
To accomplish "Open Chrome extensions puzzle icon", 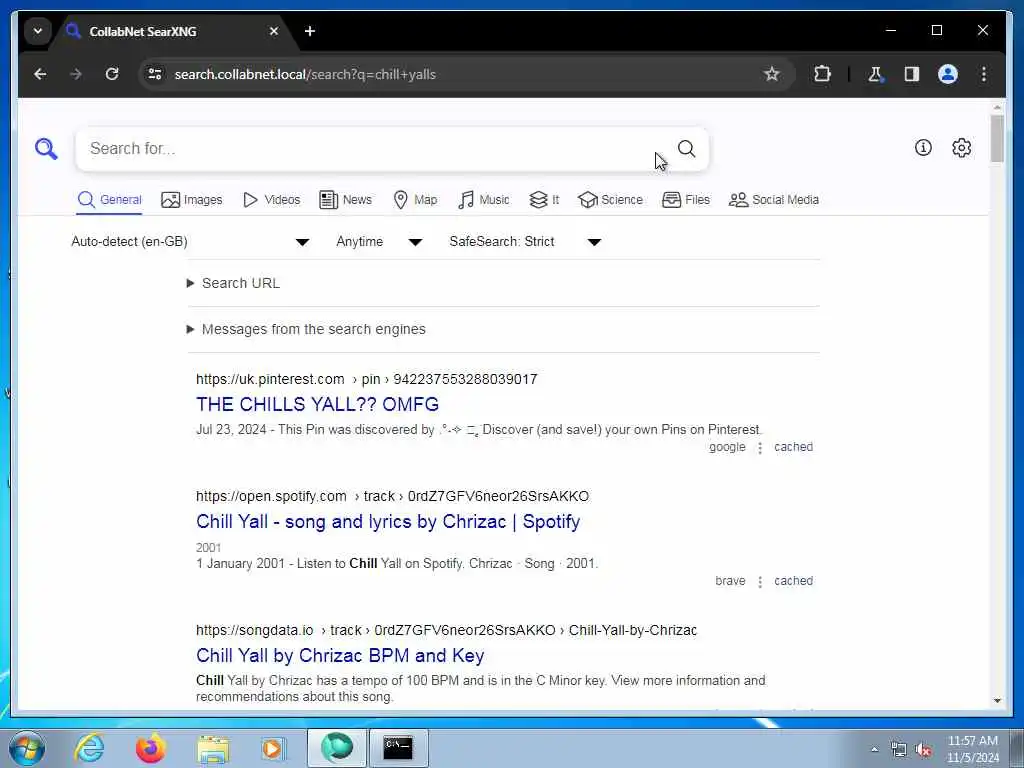I will point(822,74).
